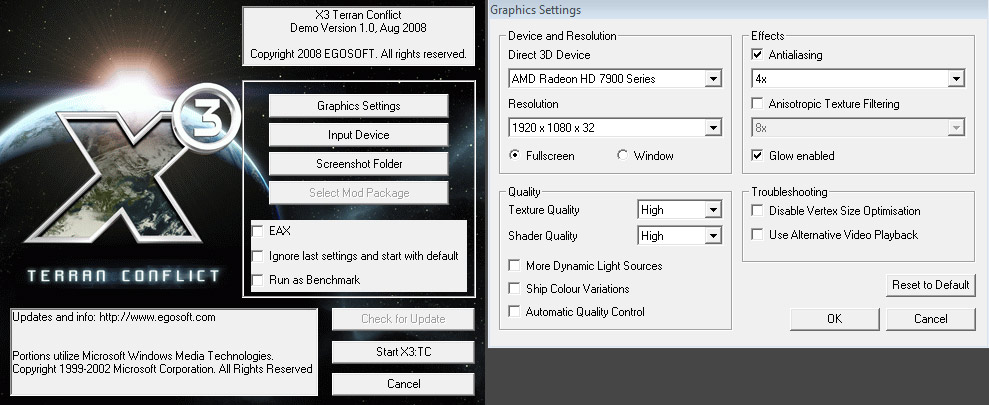The height and width of the screenshot is (405, 989).
Task: Toggle the Glow enabled checkbox
Action: 758,155
